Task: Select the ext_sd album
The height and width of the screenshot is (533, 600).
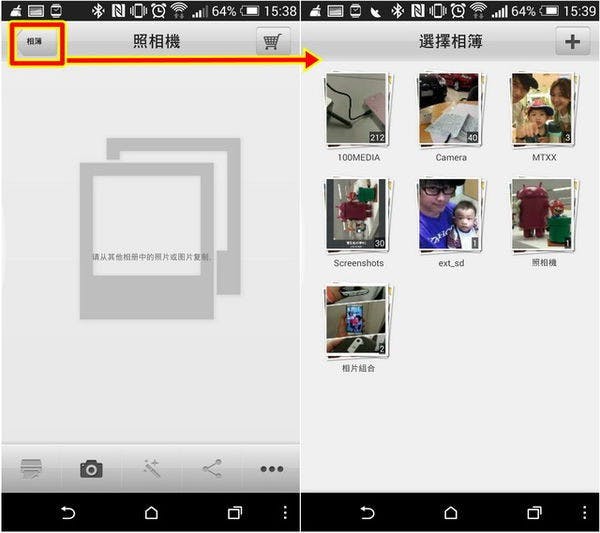Action: 451,216
